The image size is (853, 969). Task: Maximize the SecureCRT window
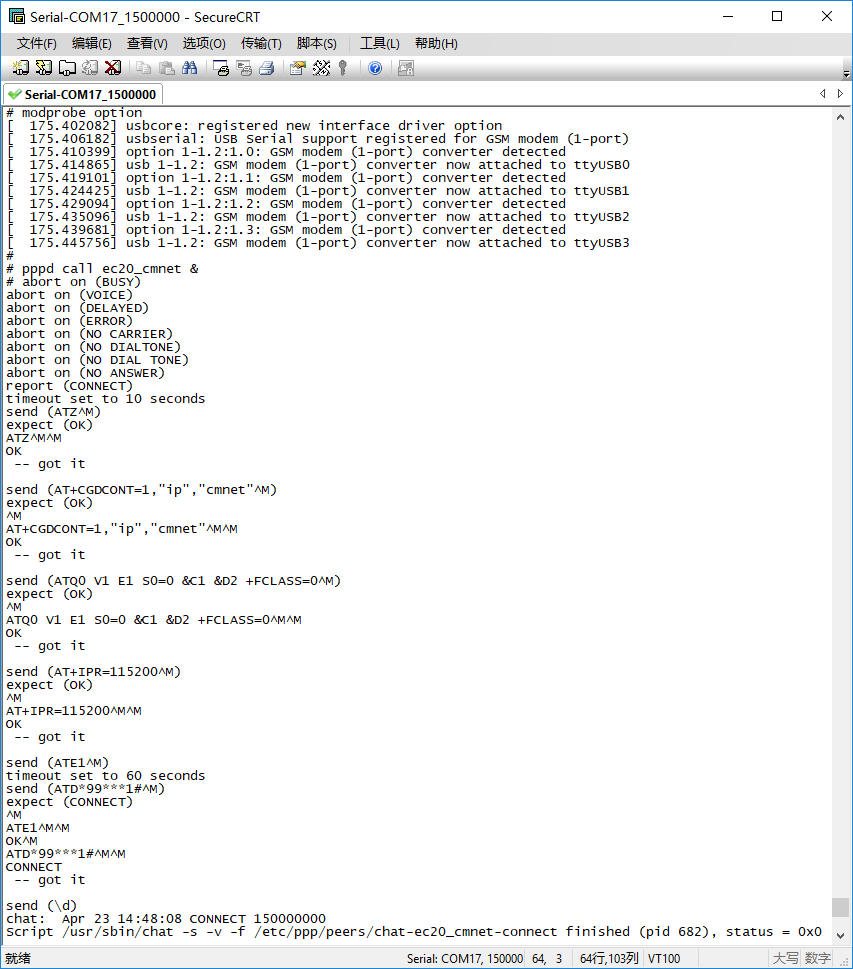[x=777, y=16]
